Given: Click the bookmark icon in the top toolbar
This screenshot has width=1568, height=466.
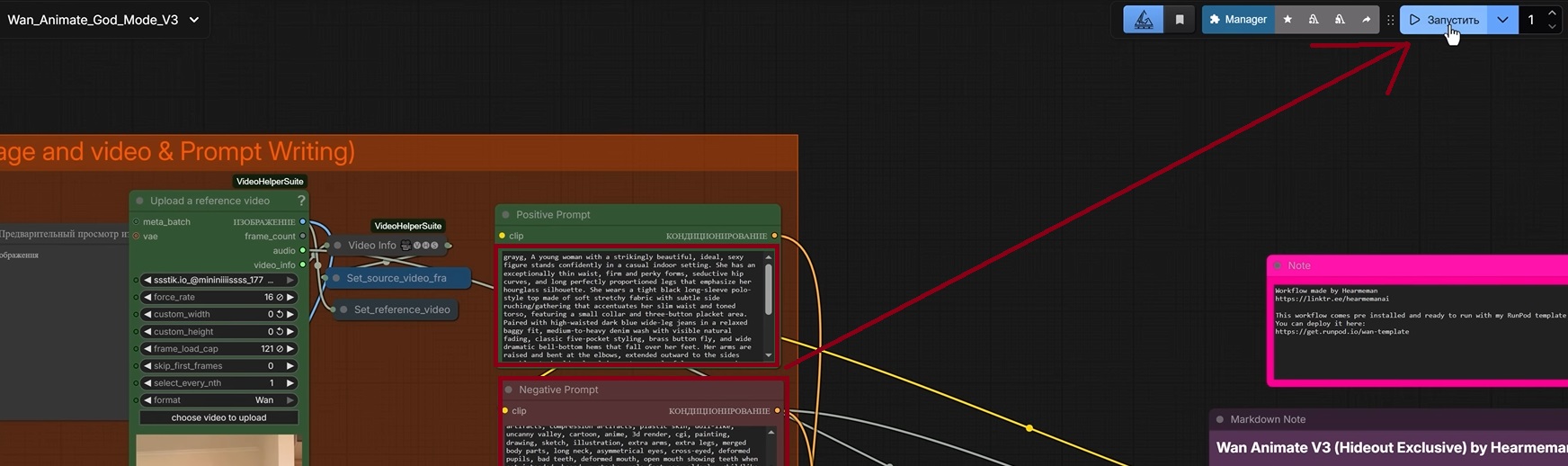Looking at the screenshot, I should click(1180, 19).
